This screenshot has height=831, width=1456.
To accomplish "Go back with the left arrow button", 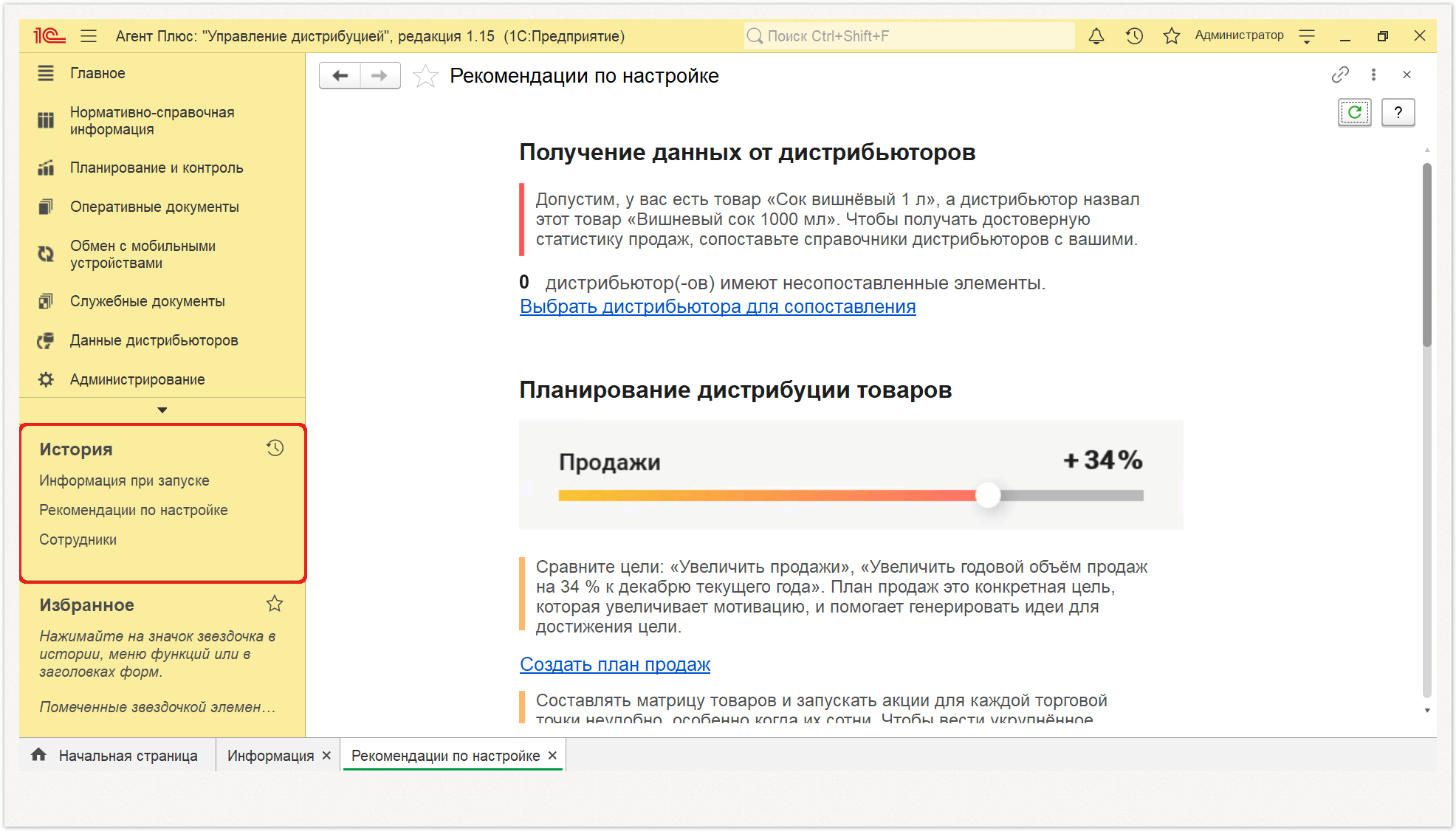I will click(x=340, y=75).
